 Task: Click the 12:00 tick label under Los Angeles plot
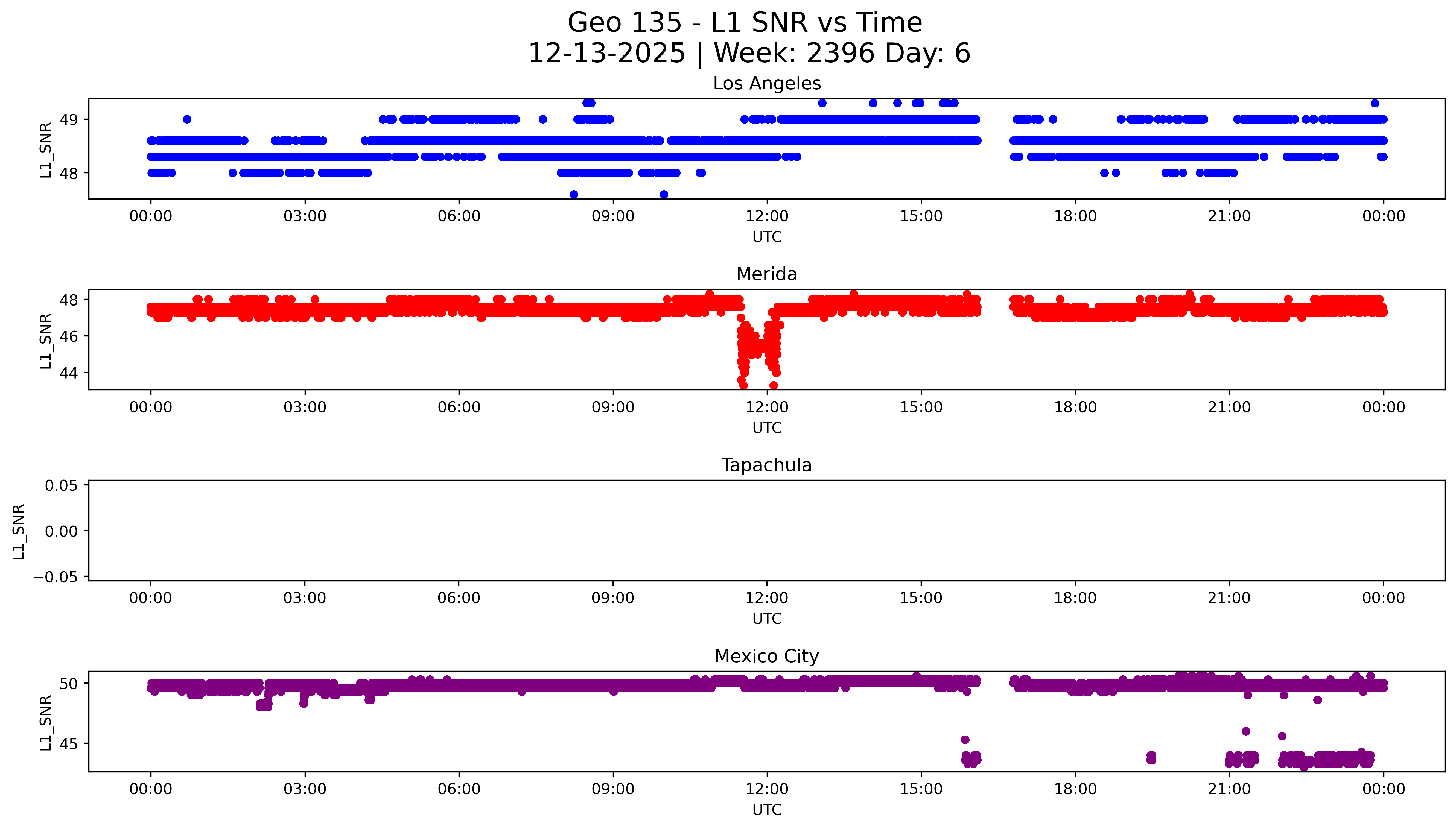[766, 216]
